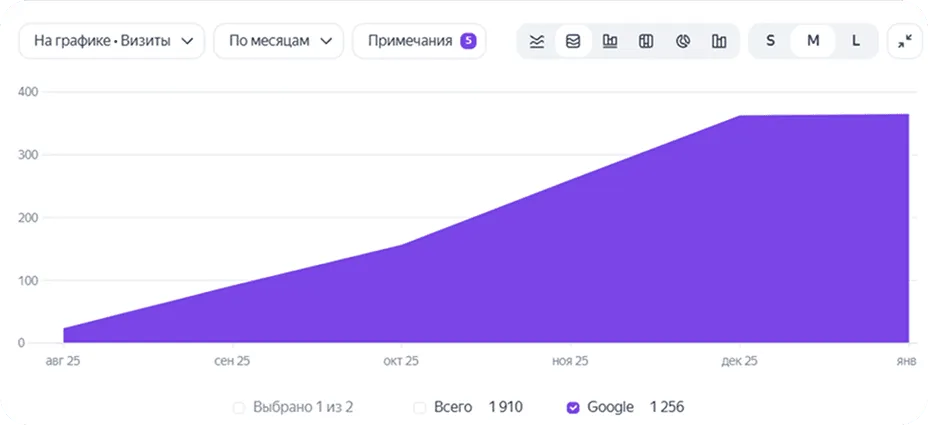Click the 'окт 25' axis label
Screen dimensions: 928x425
click(x=401, y=361)
